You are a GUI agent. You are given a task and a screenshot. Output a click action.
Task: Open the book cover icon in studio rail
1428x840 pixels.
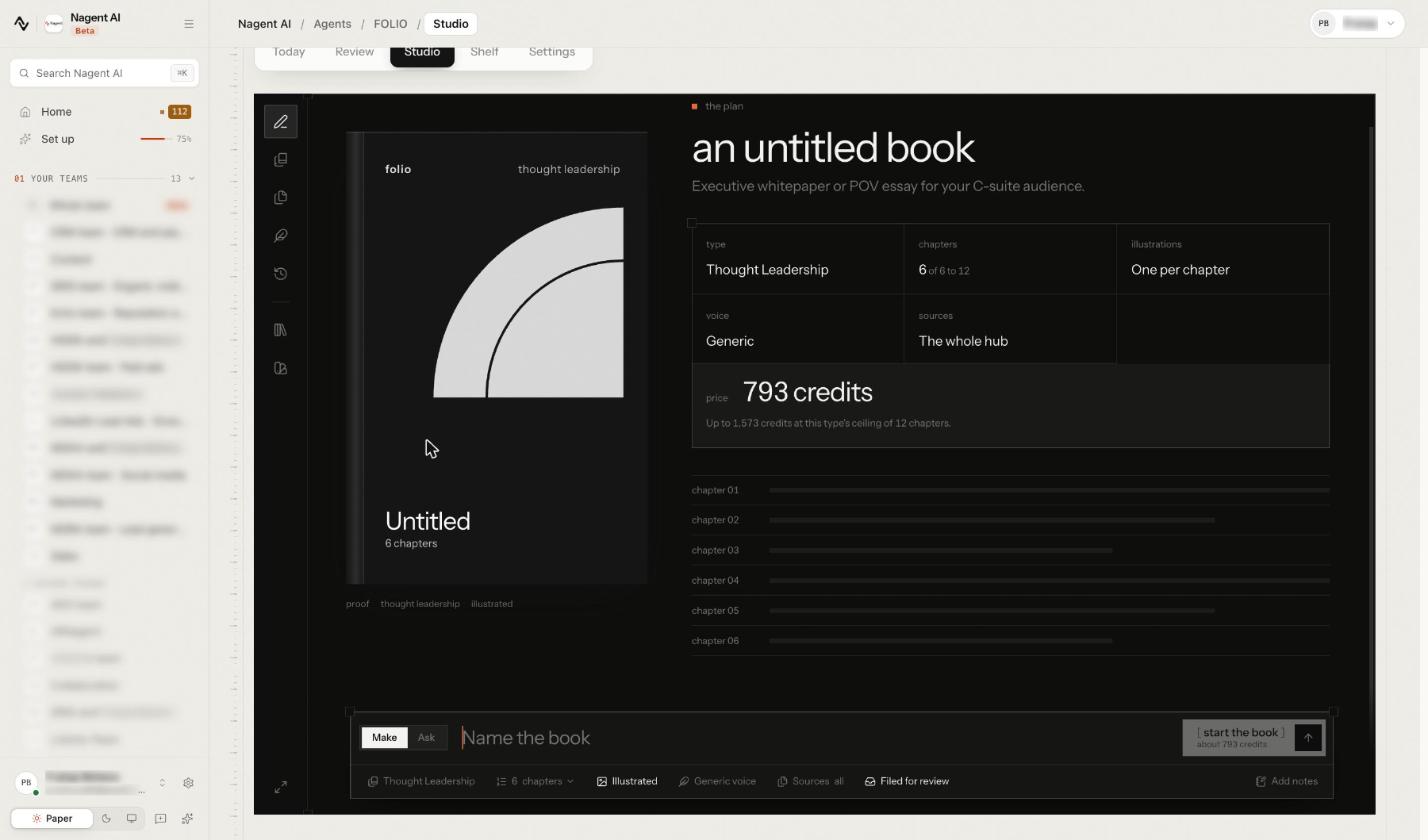click(x=281, y=368)
